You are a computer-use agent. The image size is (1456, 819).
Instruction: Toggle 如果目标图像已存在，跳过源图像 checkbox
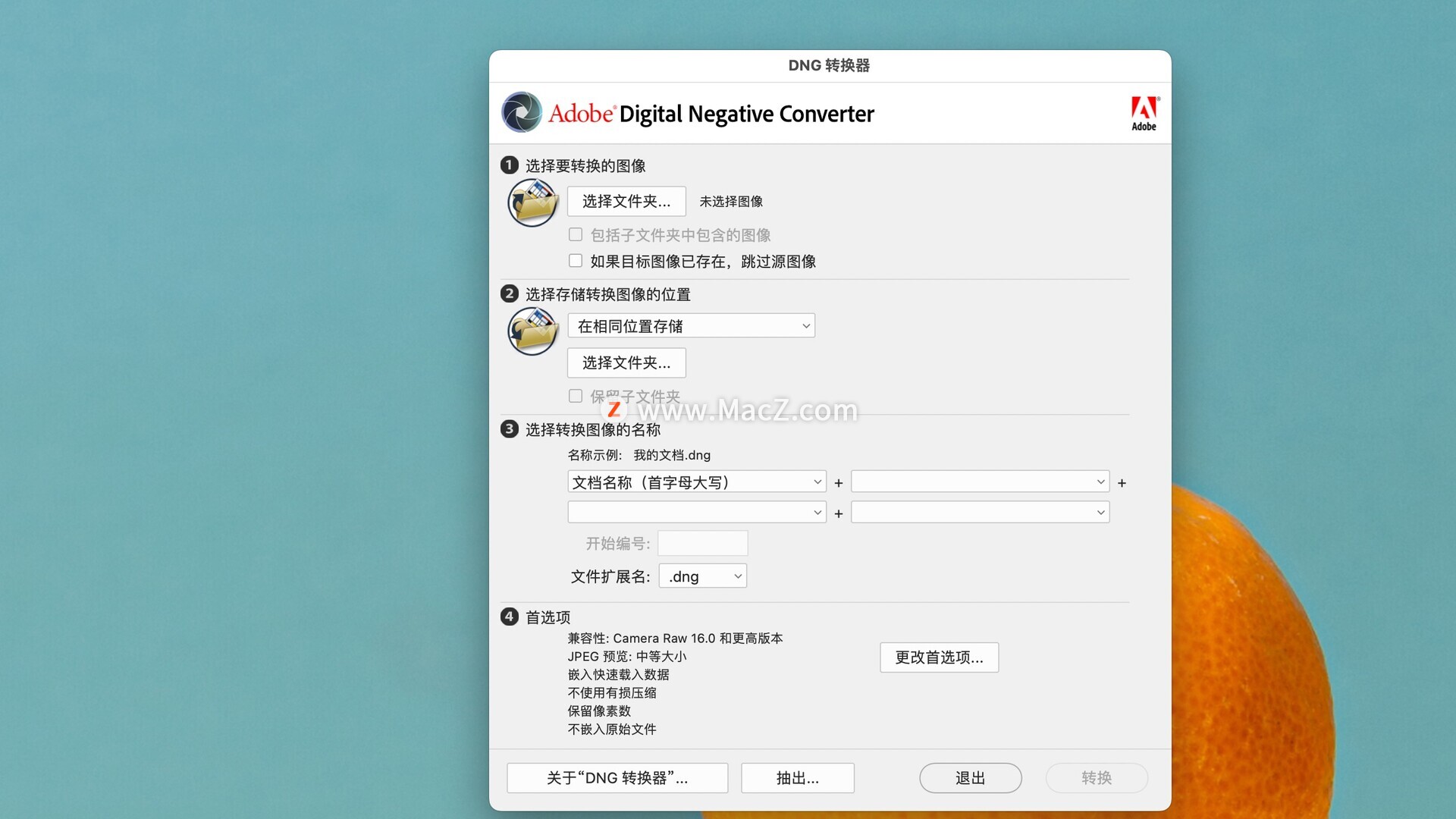click(576, 261)
